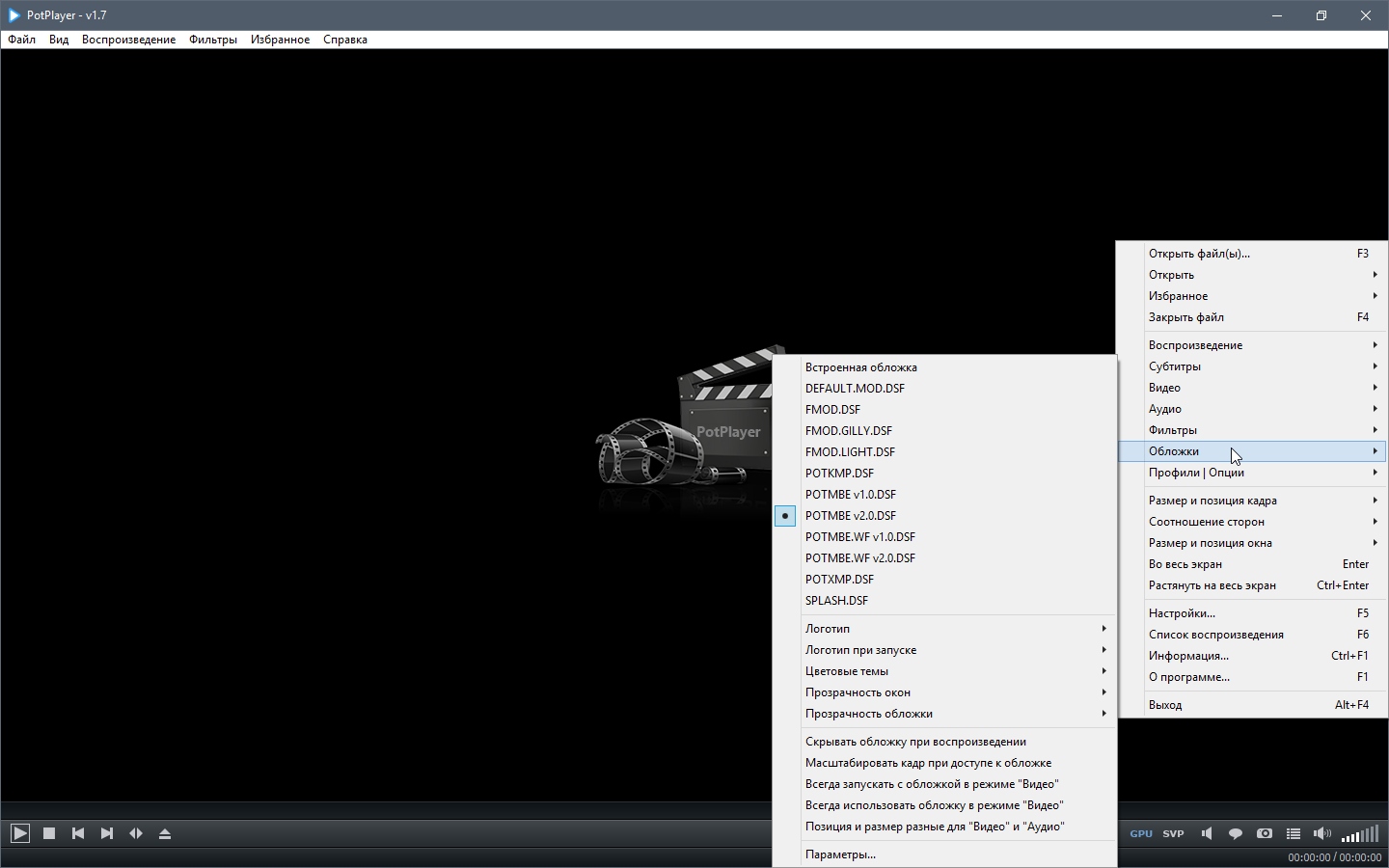
Task: Open Параметры... in skins submenu
Action: point(944,854)
